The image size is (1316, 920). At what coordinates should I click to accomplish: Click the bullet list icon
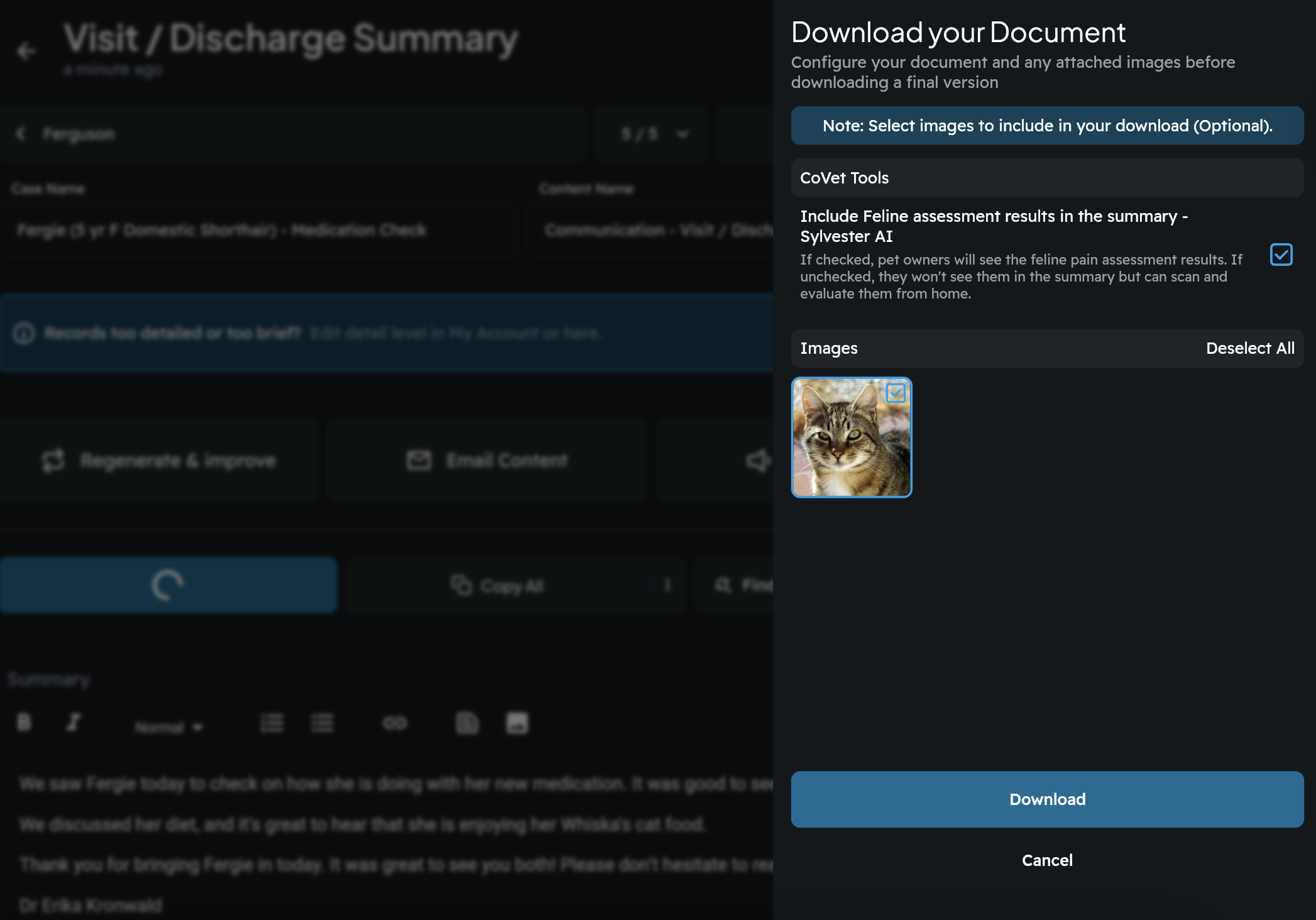[x=322, y=723]
